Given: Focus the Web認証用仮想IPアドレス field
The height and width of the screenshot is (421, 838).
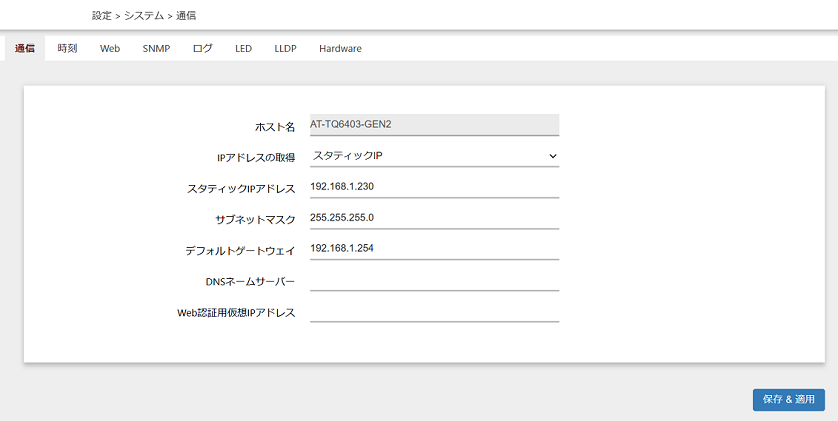Looking at the screenshot, I should pyautogui.click(x=434, y=311).
